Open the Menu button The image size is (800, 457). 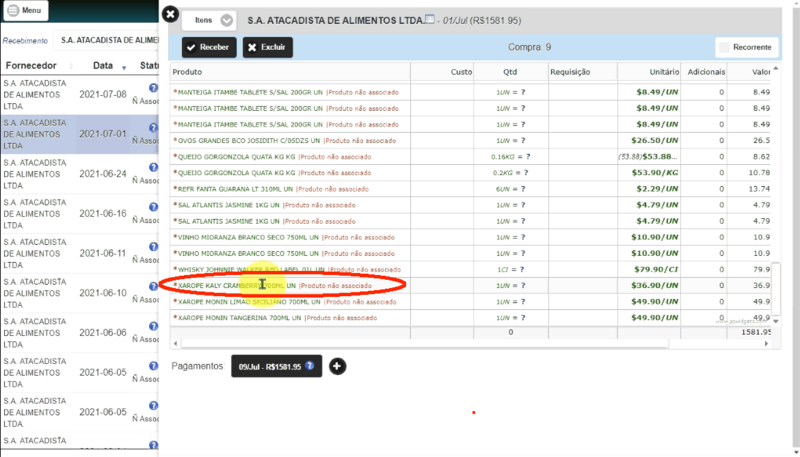coord(25,10)
